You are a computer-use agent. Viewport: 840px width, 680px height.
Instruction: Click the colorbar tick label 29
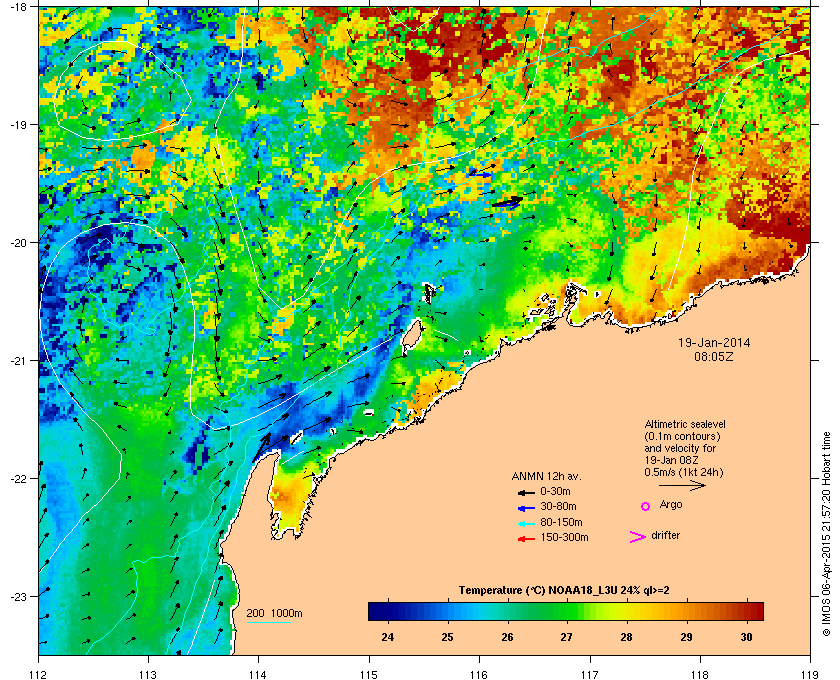tap(686, 637)
